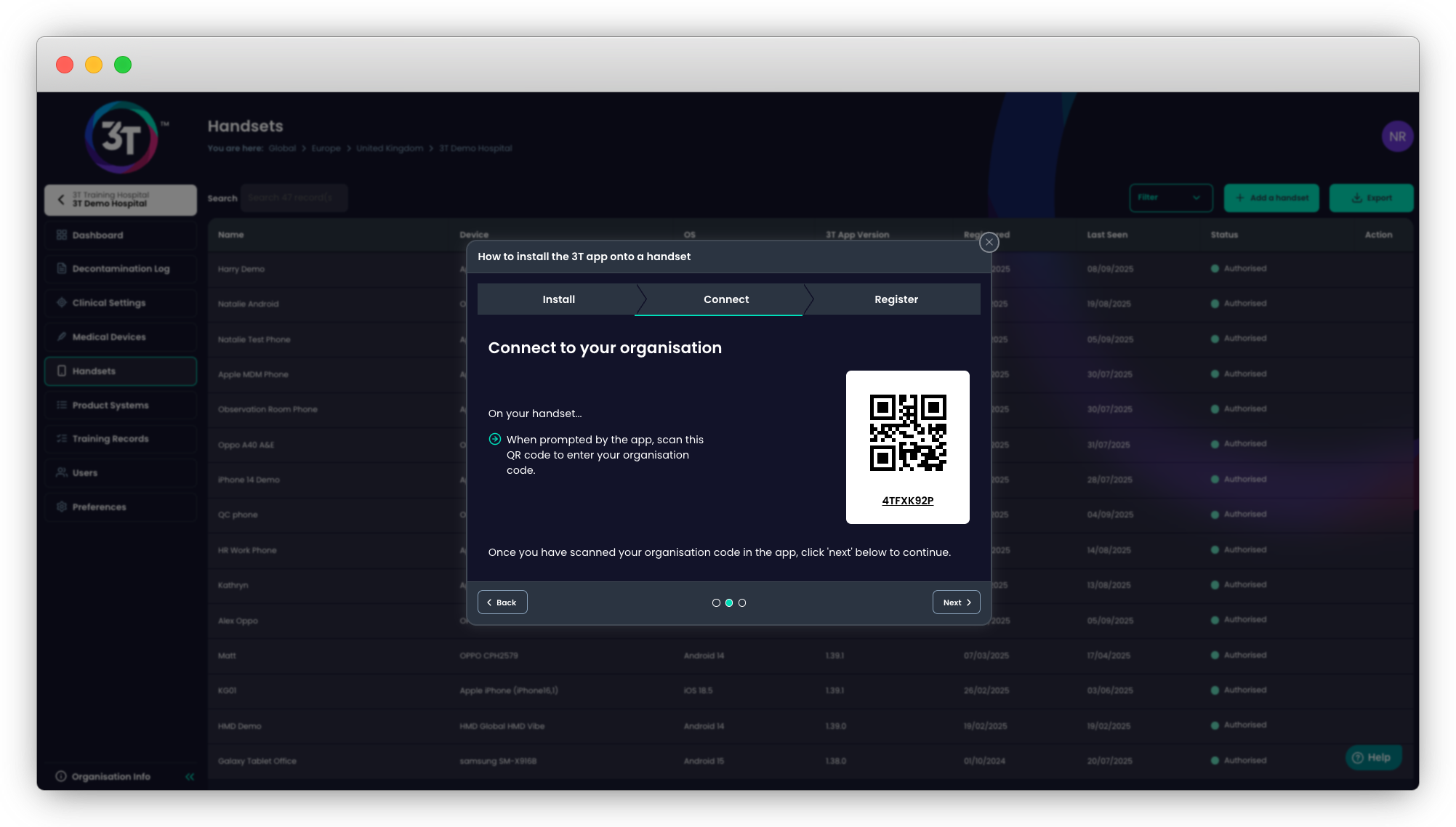Close the install app dialog
Screen dimensions: 1456x827
989,242
